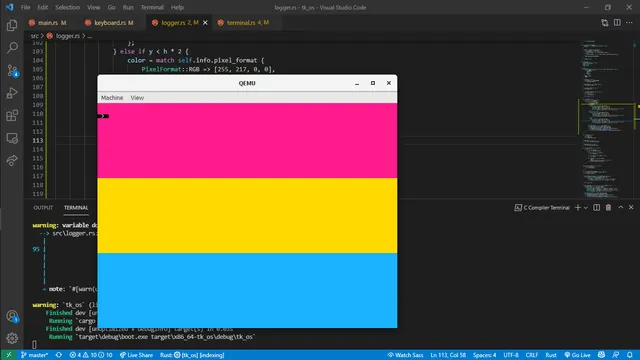Start Live Share from status bar

pos(136,355)
